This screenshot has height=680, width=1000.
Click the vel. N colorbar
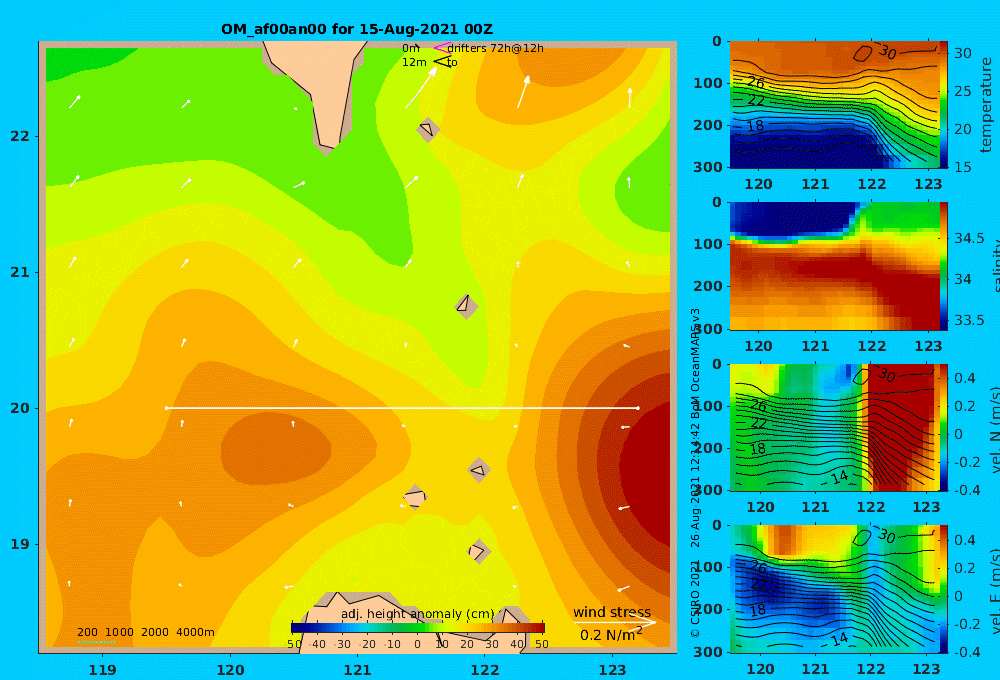point(944,427)
